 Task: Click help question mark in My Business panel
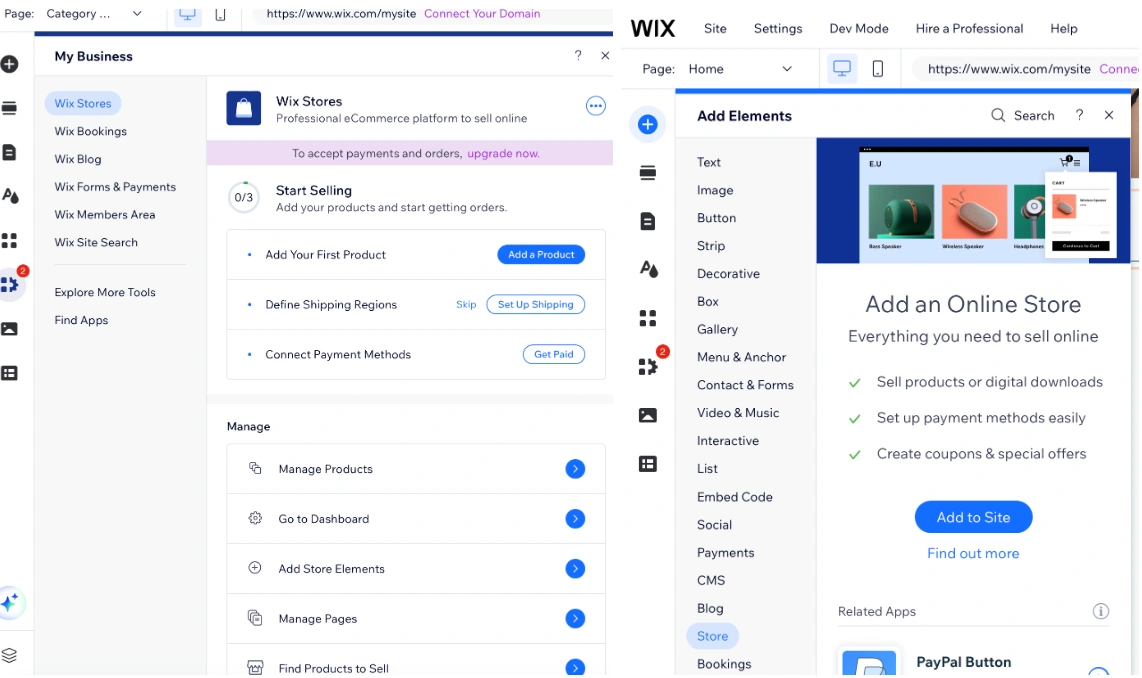pos(578,55)
